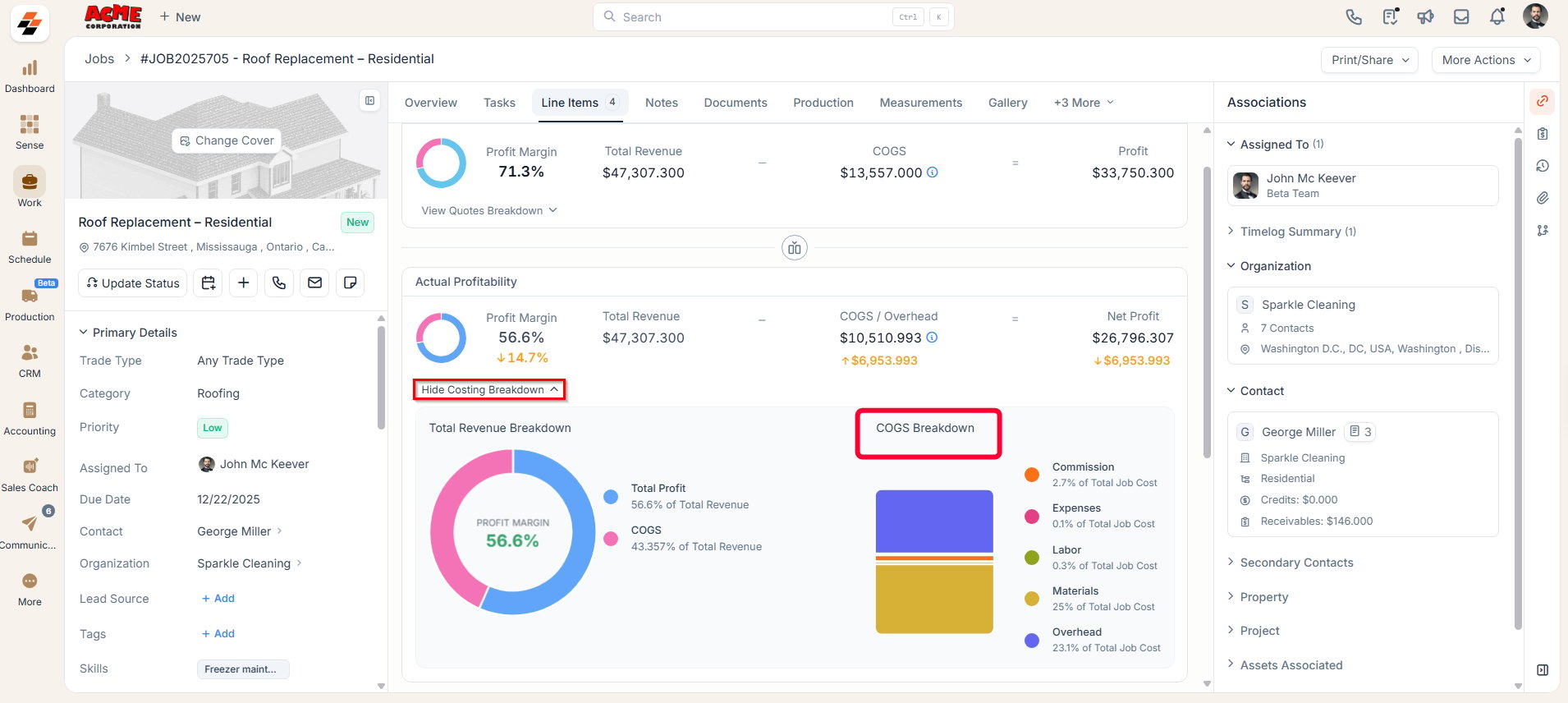Open the inbox tray icon in top bar

point(1461,16)
